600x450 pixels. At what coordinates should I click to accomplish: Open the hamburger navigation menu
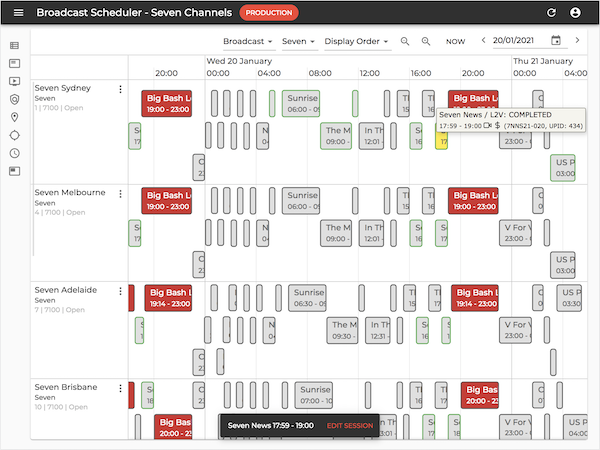18,13
